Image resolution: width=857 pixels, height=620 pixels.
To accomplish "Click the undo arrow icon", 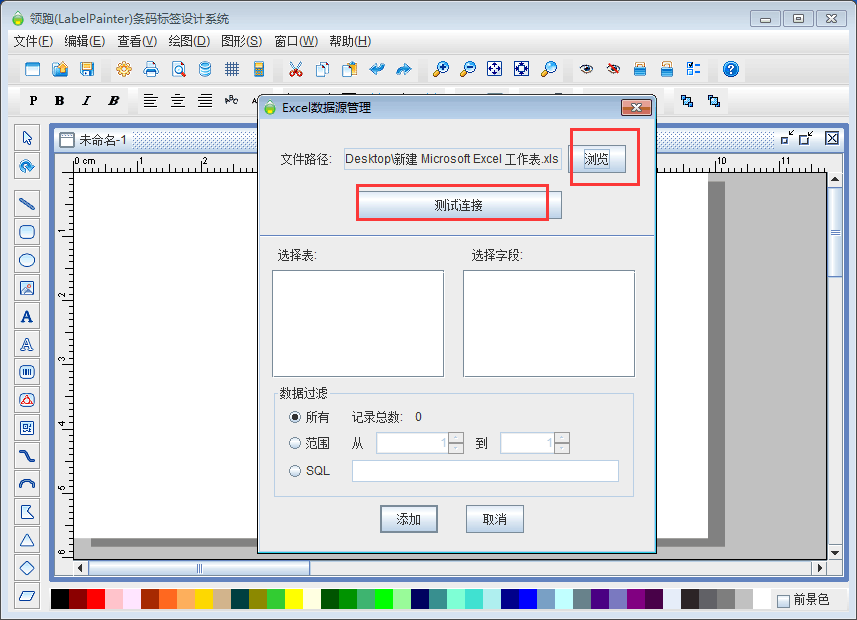I will coord(377,69).
